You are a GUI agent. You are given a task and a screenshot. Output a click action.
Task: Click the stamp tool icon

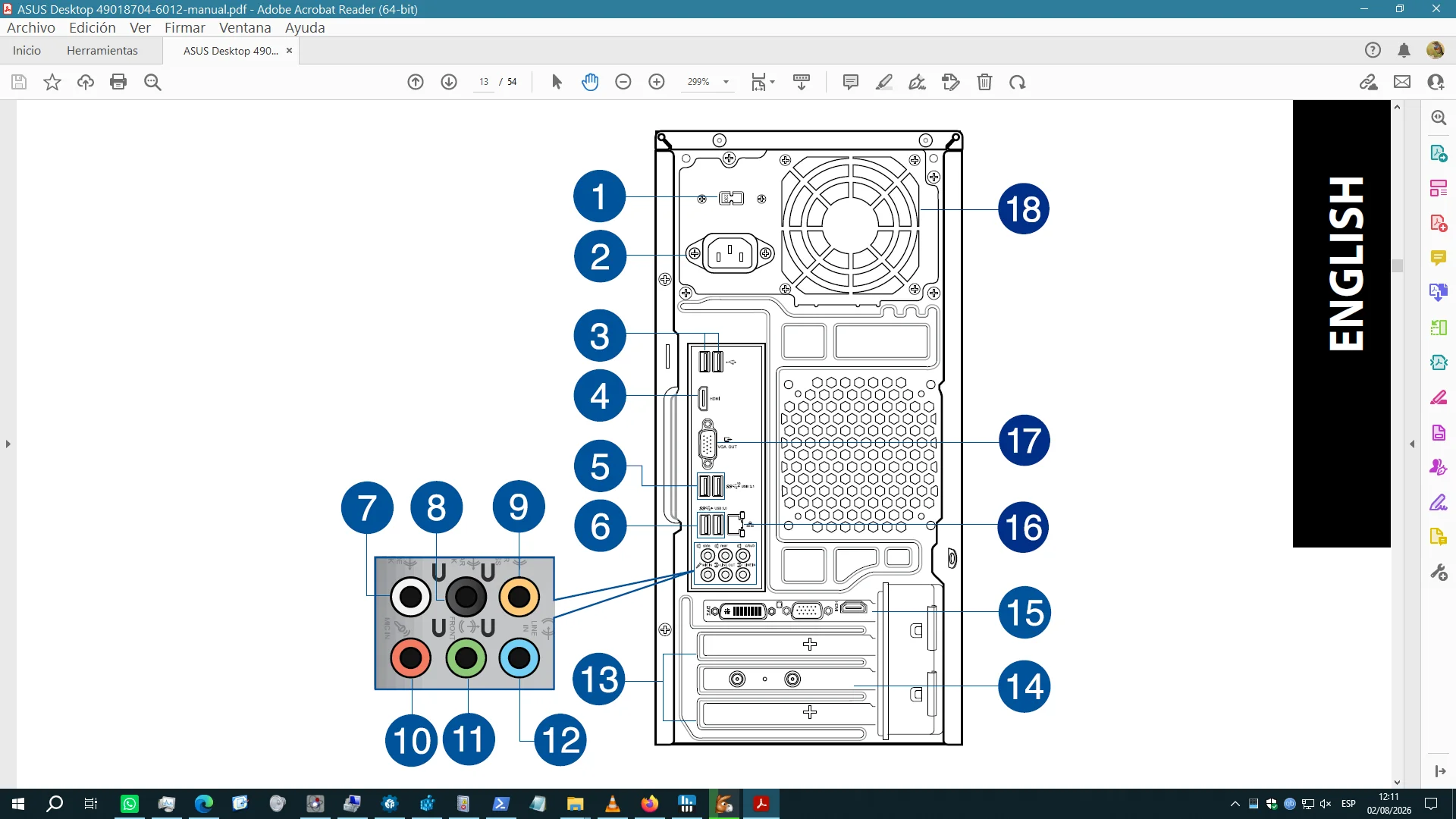coord(951,82)
